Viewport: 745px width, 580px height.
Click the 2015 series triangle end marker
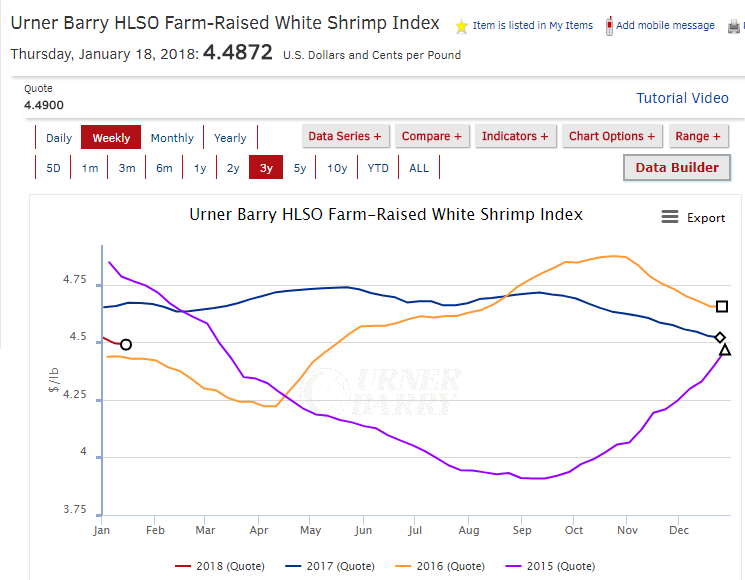pyautogui.click(x=725, y=351)
